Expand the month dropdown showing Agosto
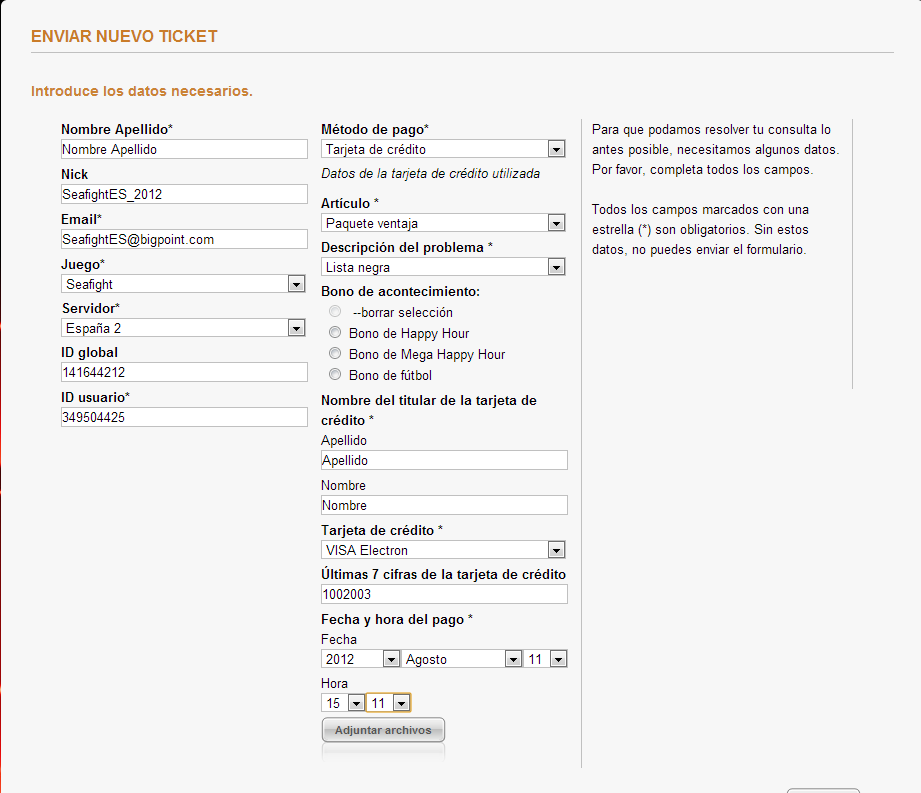 463,659
